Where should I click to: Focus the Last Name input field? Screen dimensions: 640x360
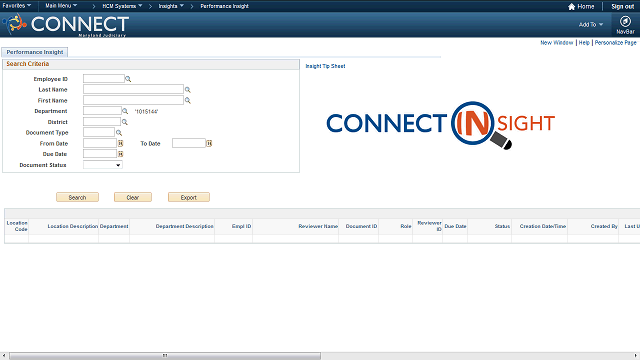coord(133,89)
